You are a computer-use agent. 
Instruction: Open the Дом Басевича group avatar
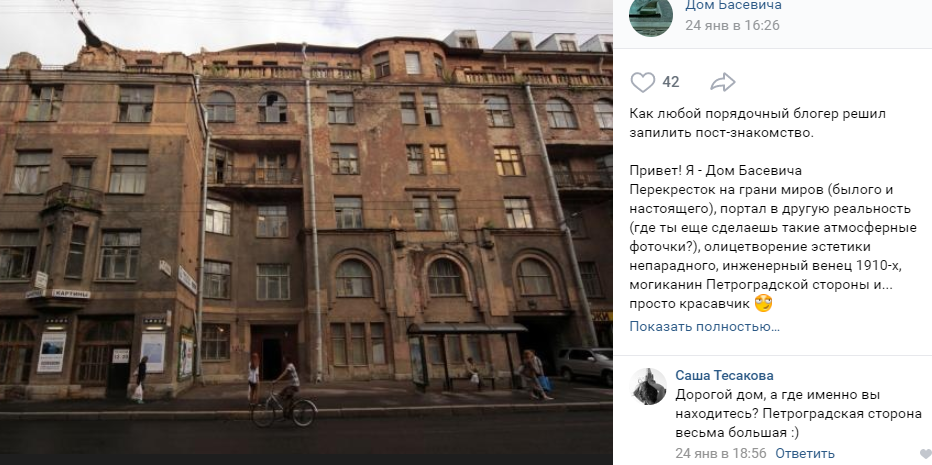pos(651,15)
